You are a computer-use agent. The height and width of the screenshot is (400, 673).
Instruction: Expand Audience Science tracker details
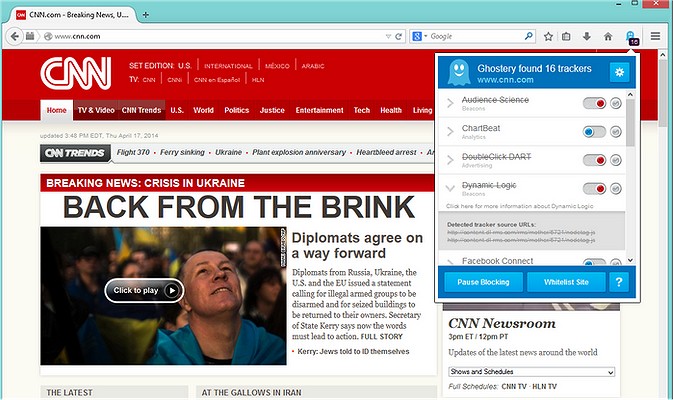450,103
